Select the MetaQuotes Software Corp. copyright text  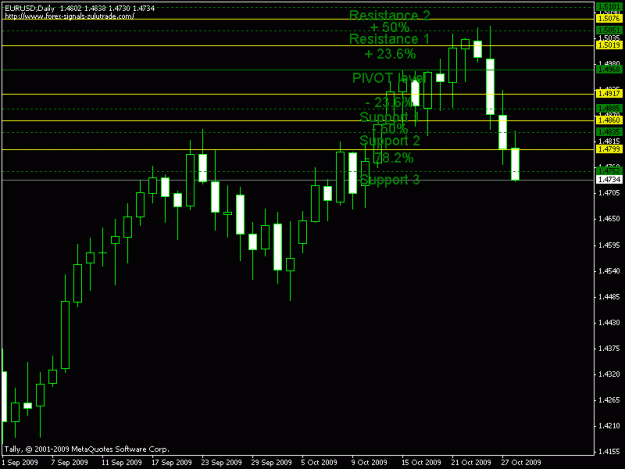[87, 449]
